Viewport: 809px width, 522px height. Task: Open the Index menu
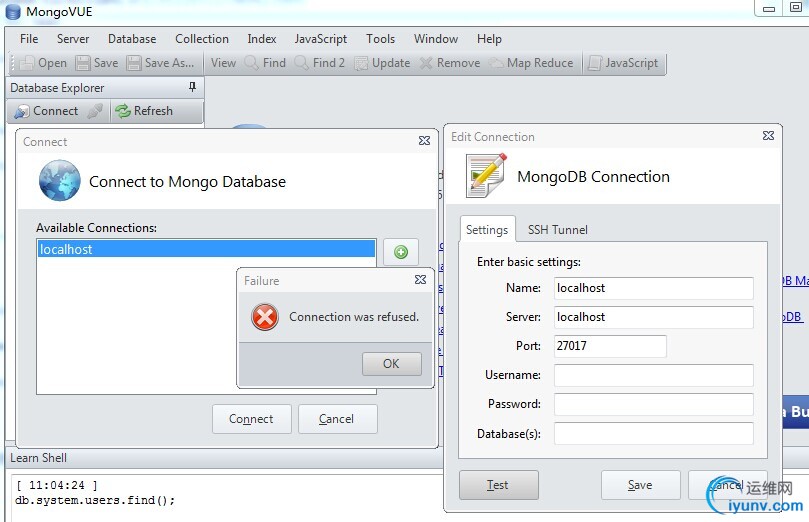coord(262,39)
